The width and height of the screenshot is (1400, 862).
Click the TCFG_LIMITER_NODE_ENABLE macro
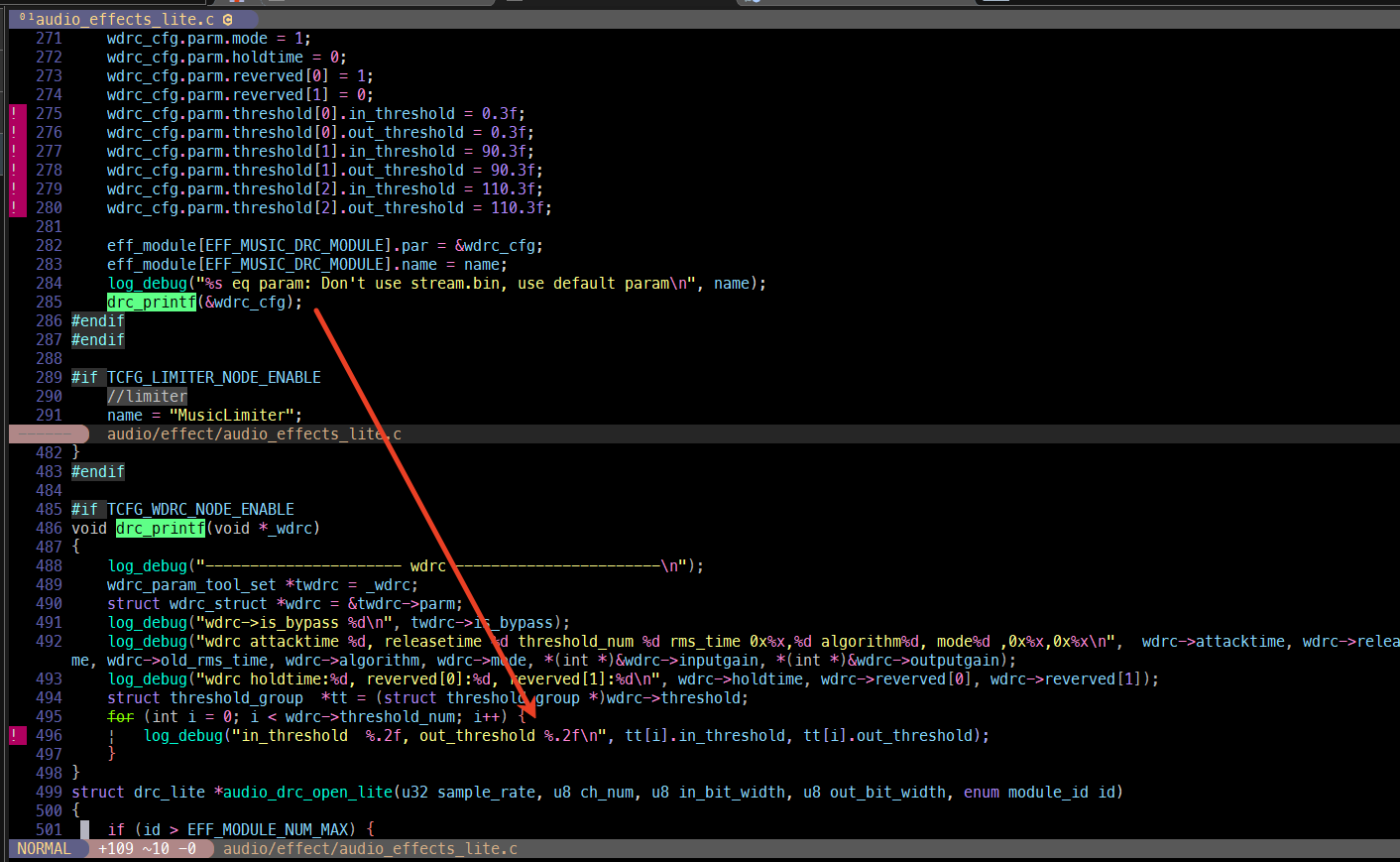(214, 378)
